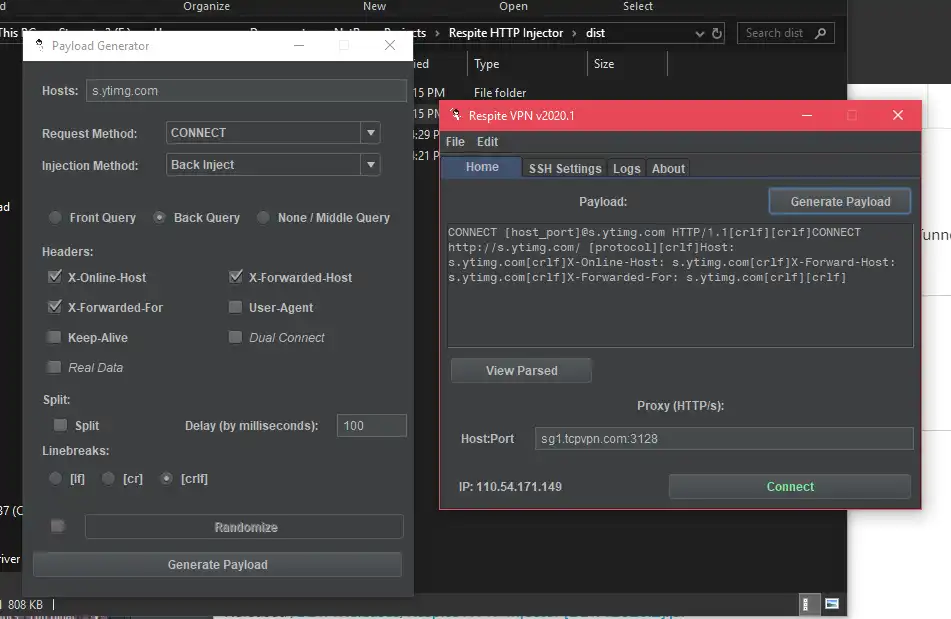Click Respite HTTP Injector in breadcrumb path

(506, 33)
